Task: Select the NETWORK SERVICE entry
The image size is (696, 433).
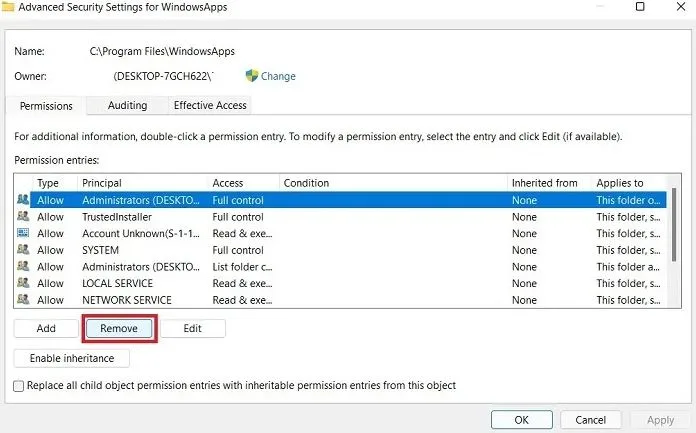Action: point(341,300)
